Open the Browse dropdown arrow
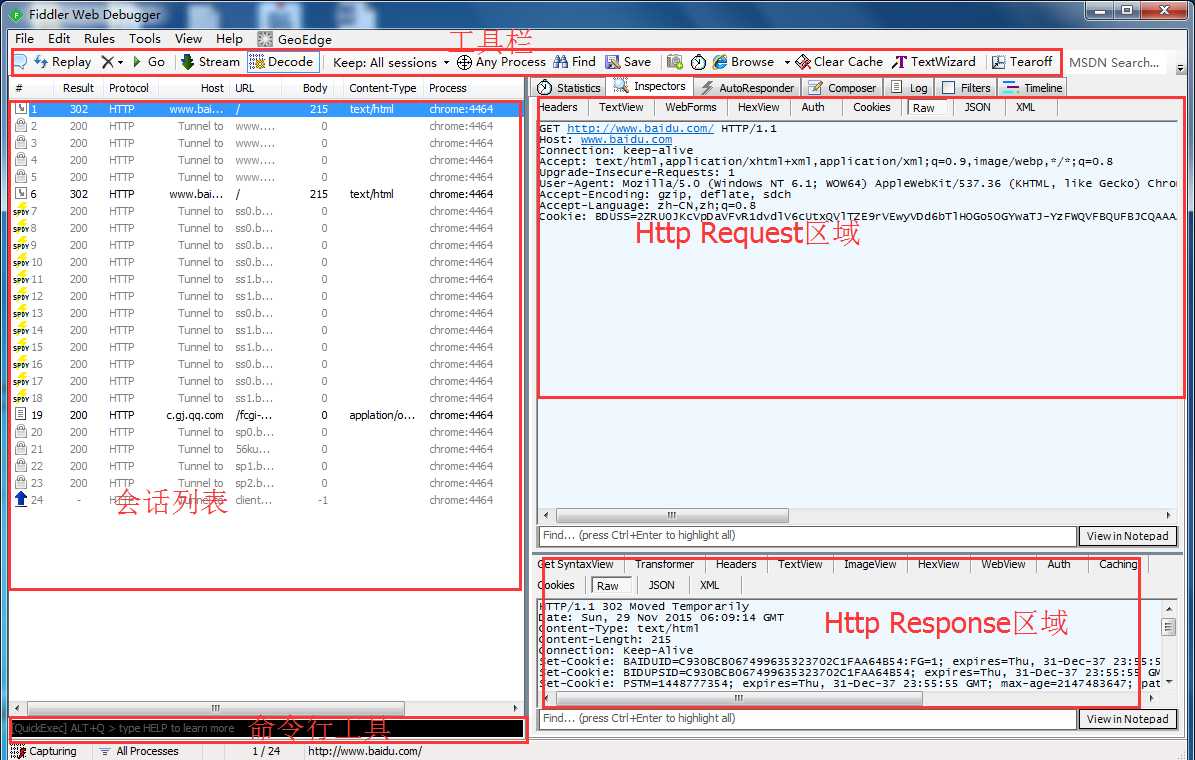 (787, 62)
